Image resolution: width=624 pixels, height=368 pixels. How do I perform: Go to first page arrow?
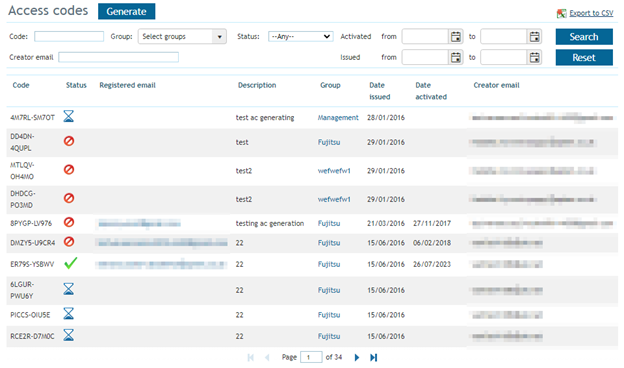250,357
